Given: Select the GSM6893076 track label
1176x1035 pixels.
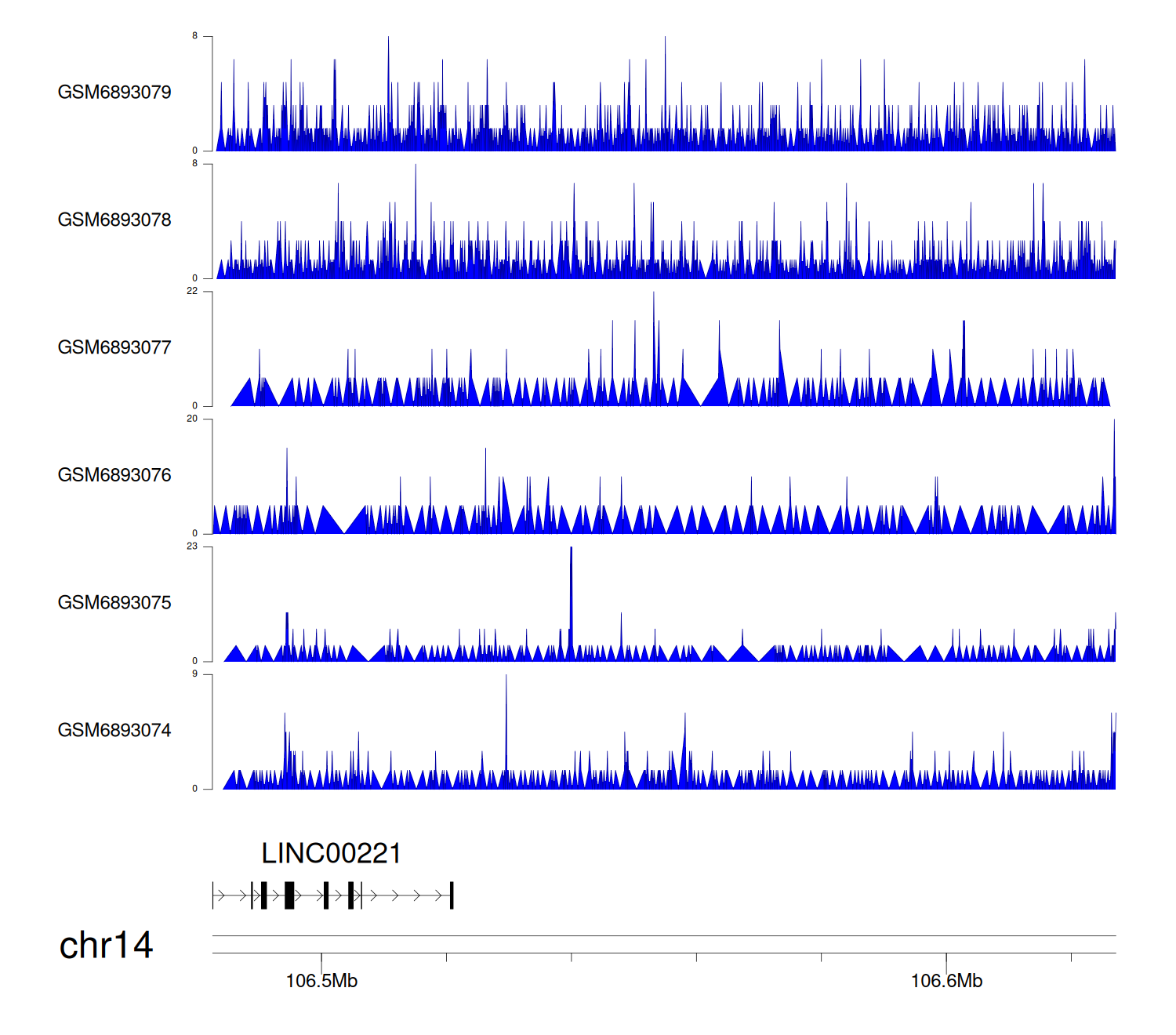Looking at the screenshot, I should pyautogui.click(x=114, y=475).
